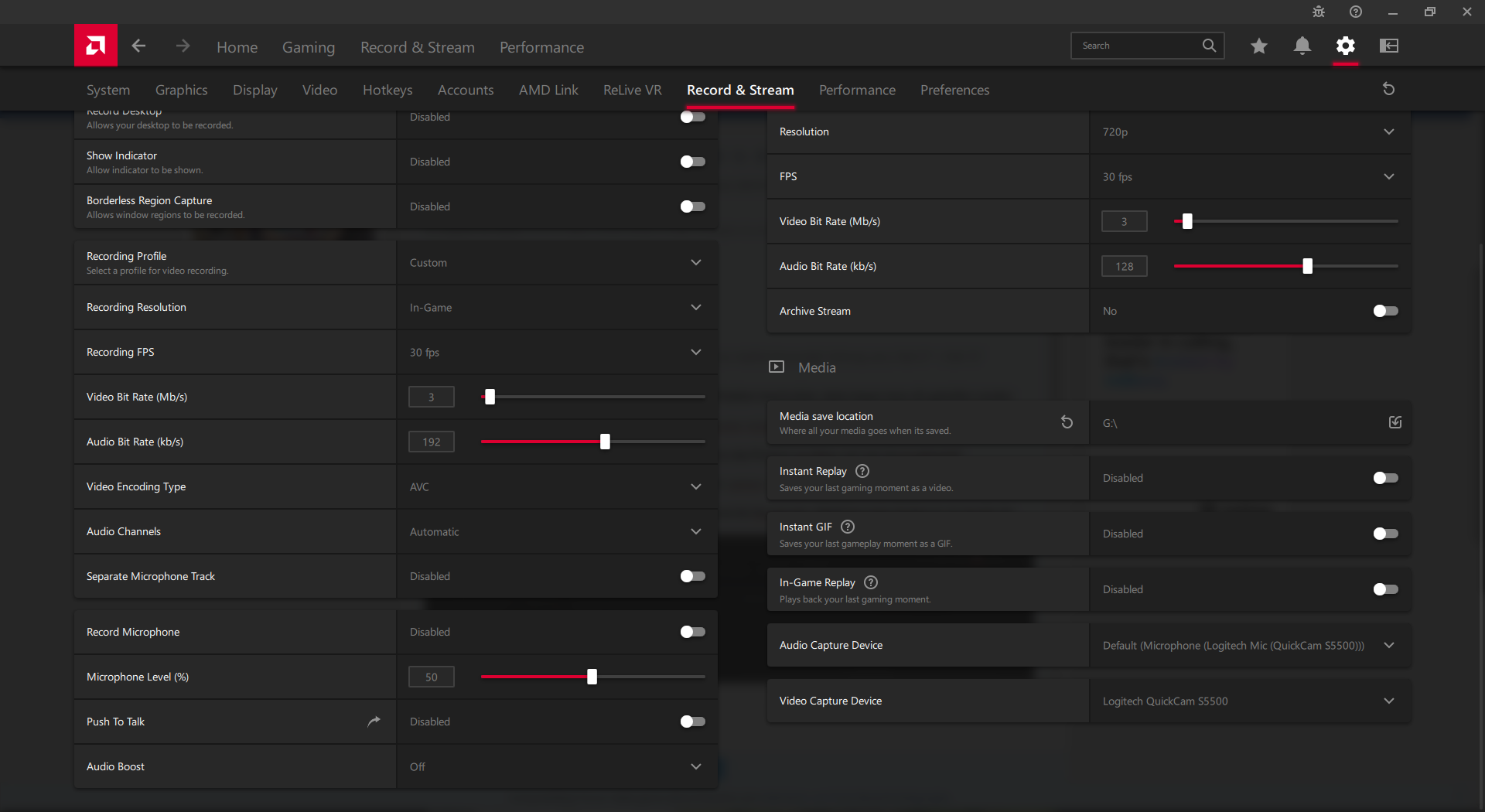
Task: Open favorites star icon
Action: click(x=1259, y=46)
